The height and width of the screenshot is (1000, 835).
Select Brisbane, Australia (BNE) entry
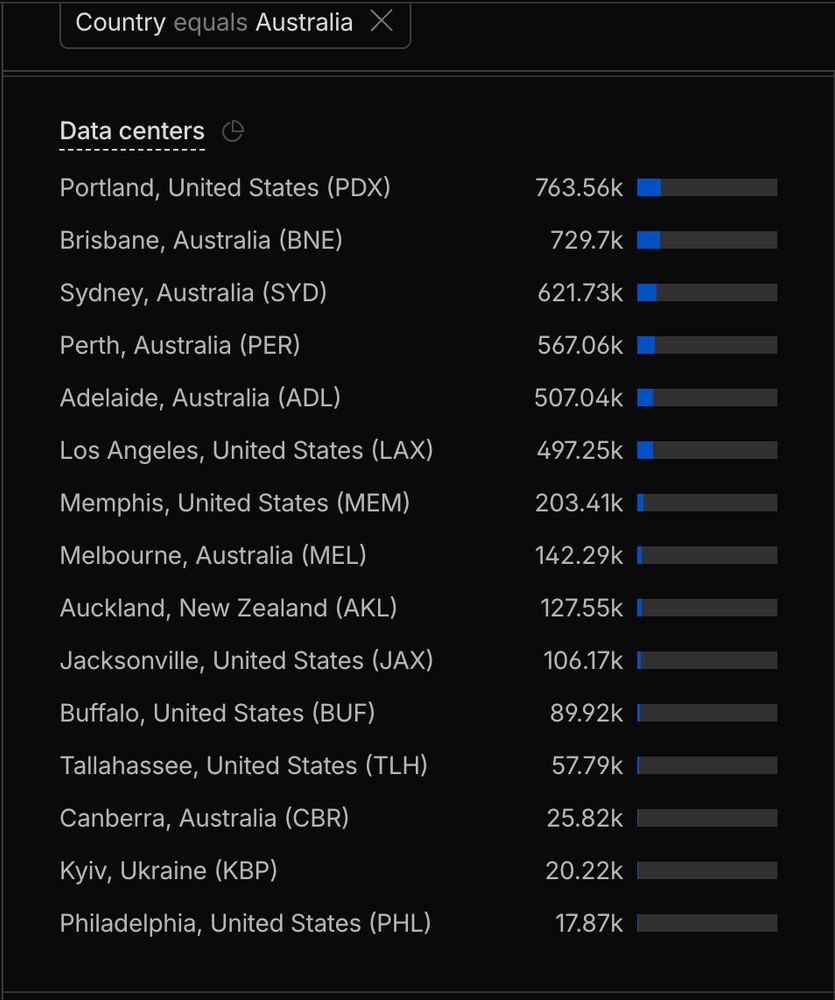(x=418, y=240)
